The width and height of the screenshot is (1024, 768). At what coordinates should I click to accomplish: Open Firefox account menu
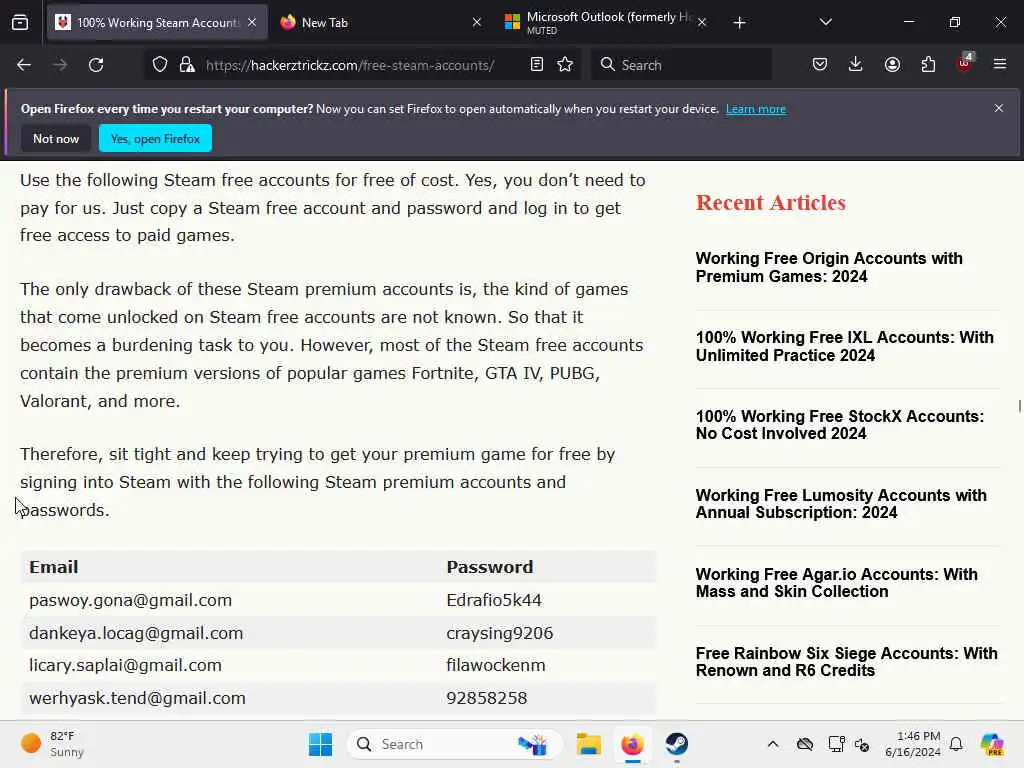[892, 65]
